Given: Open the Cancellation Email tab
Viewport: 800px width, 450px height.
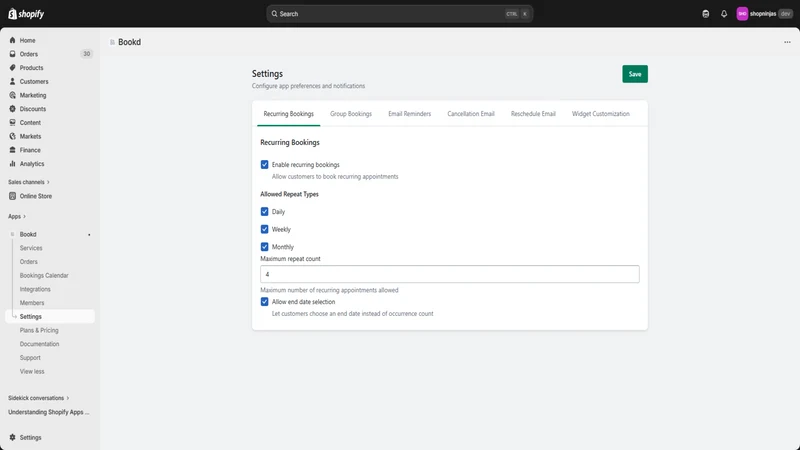Looking at the screenshot, I should coord(471,114).
